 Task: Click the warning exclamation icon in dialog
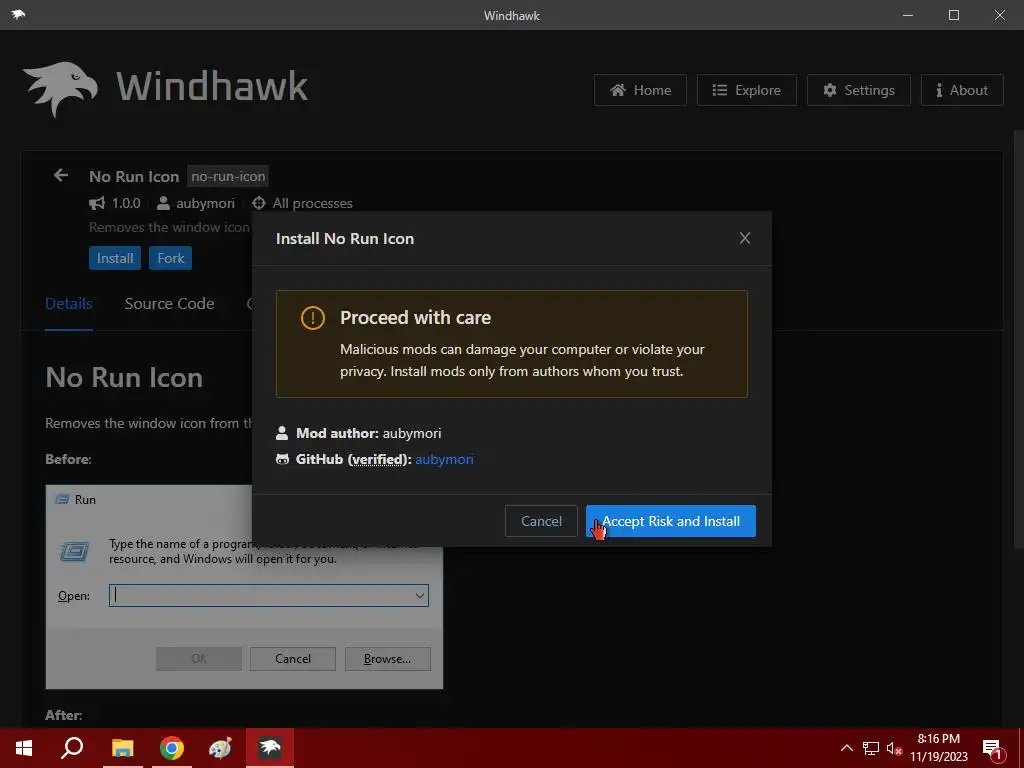coord(312,318)
